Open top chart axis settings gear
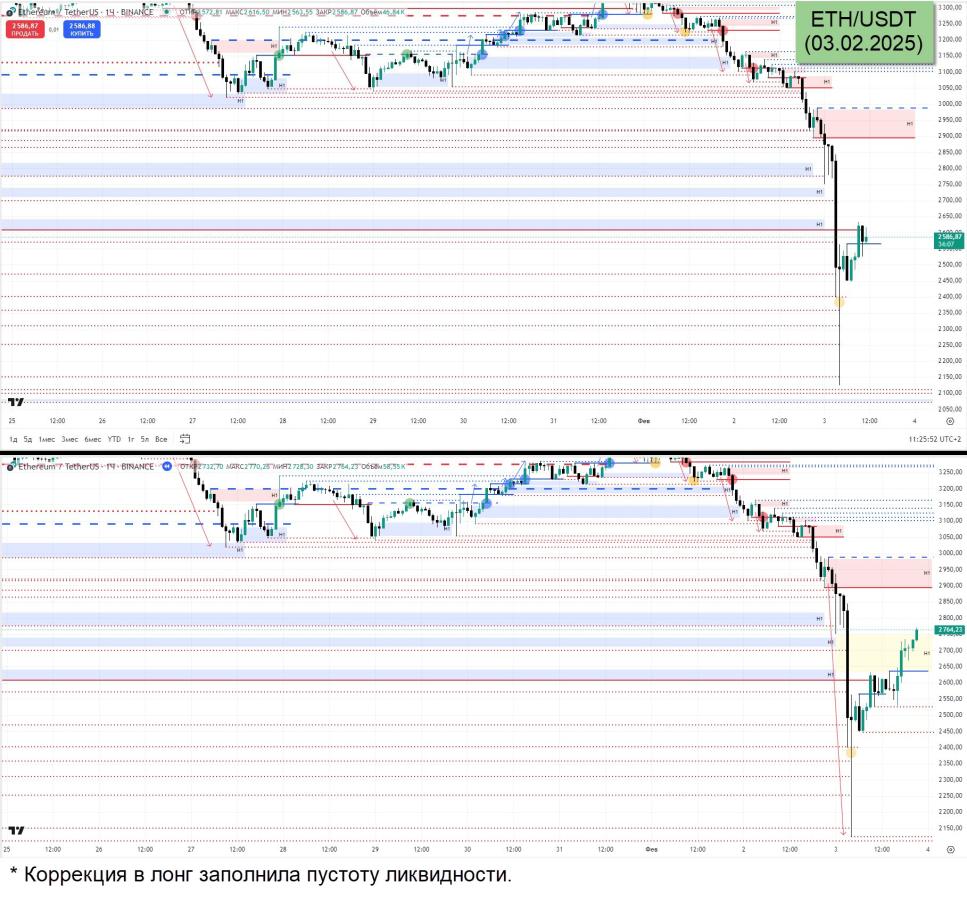Screen dimensions: 967x900 point(949,422)
